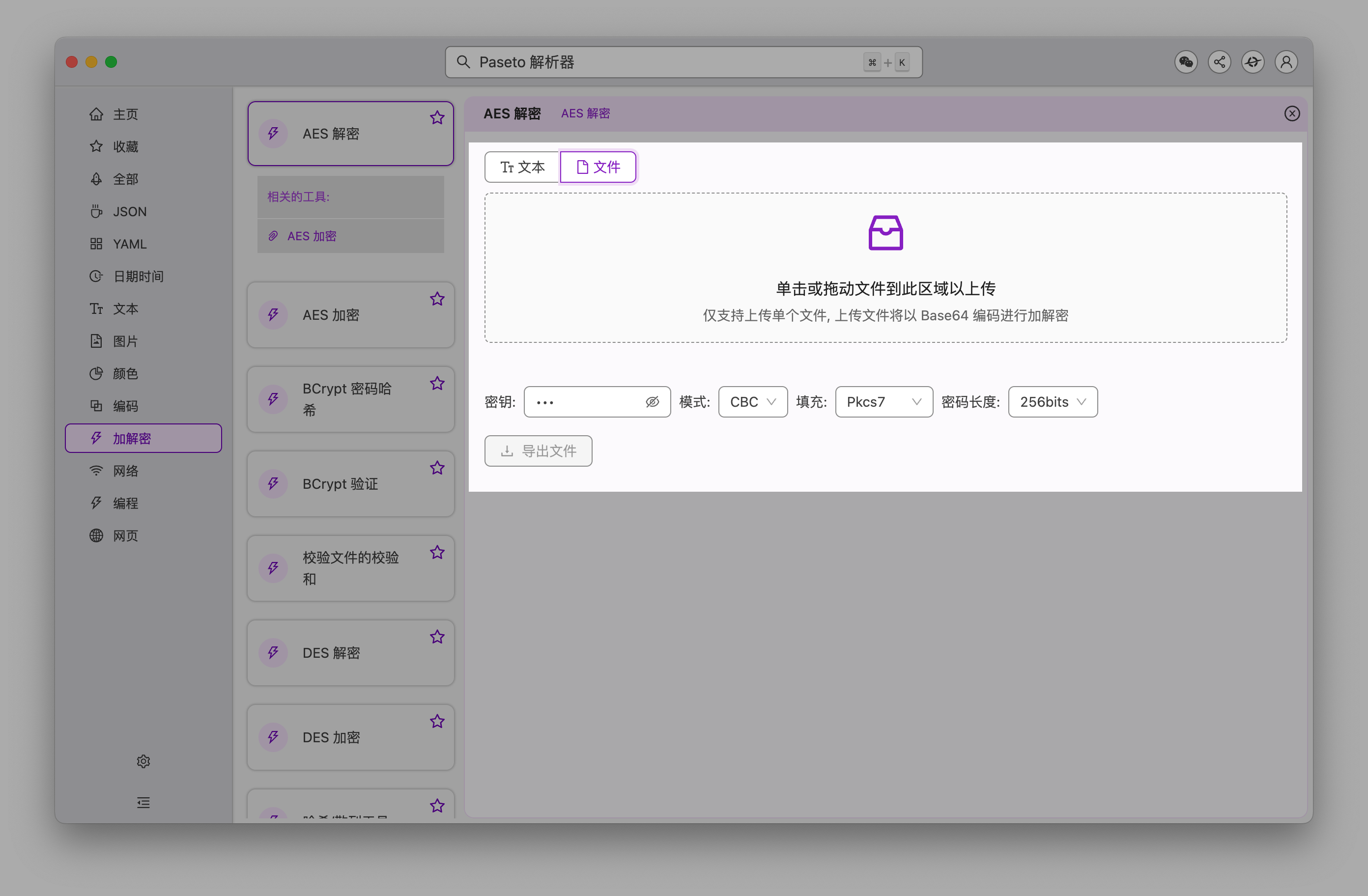Open the 模式 CBC dropdown

coord(753,402)
